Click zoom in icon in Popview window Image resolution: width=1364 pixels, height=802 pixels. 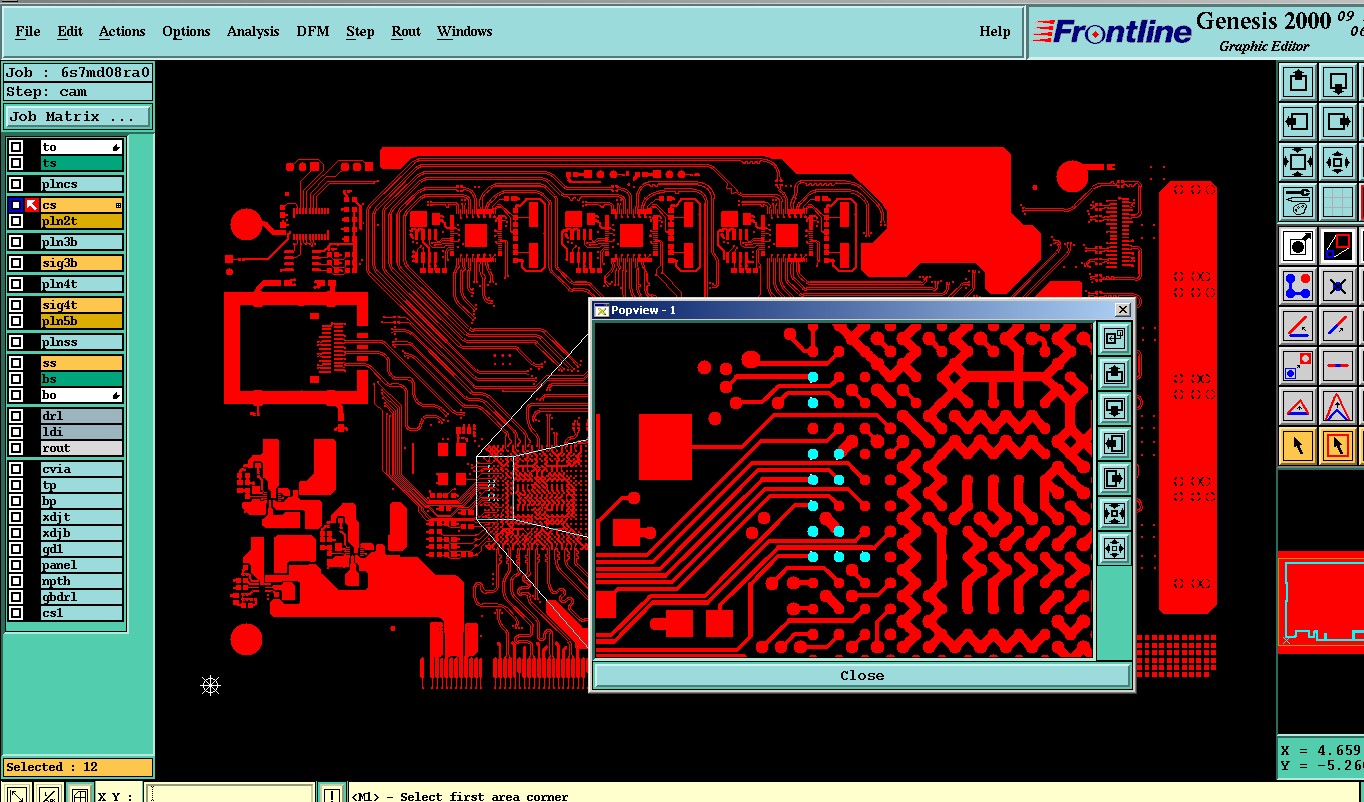point(1114,514)
